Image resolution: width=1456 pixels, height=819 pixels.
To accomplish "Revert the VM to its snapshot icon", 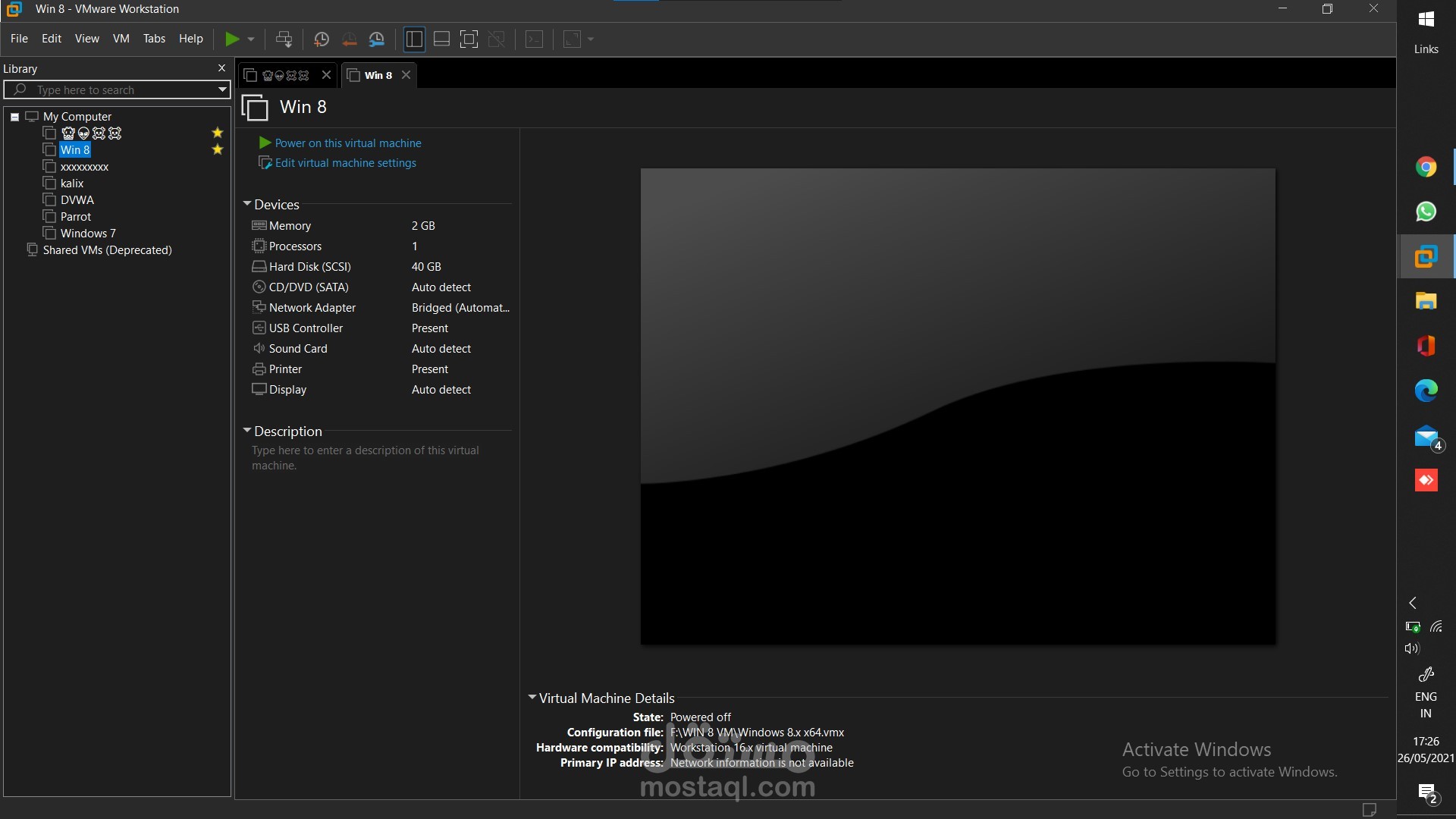I will click(x=349, y=39).
